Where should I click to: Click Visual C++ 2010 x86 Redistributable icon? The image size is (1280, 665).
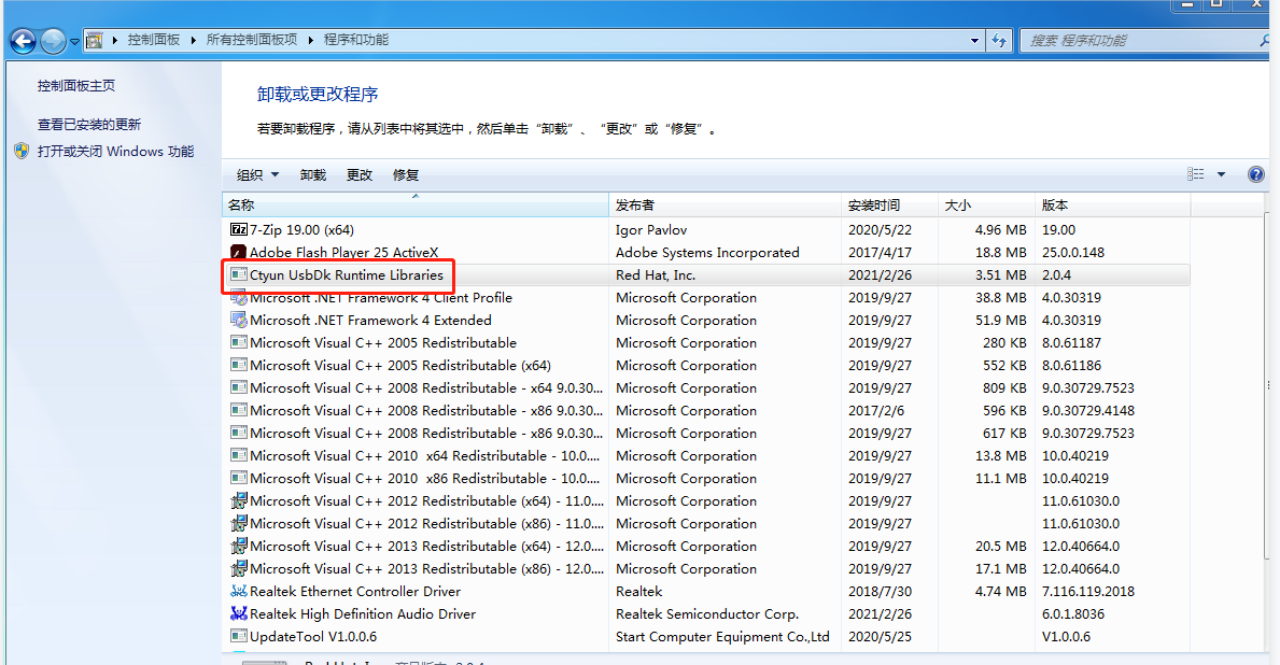click(x=238, y=479)
